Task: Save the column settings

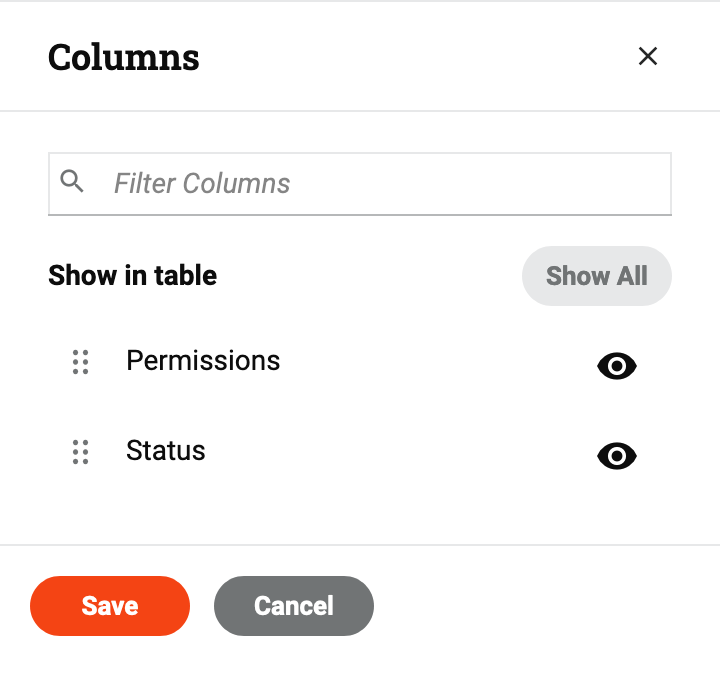Action: [x=110, y=606]
